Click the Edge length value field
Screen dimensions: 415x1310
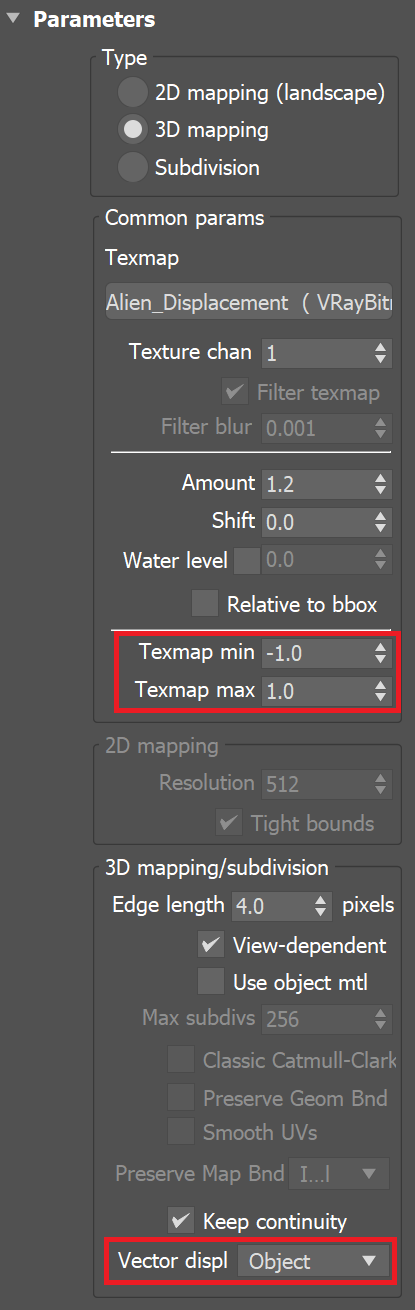pyautogui.click(x=270, y=907)
